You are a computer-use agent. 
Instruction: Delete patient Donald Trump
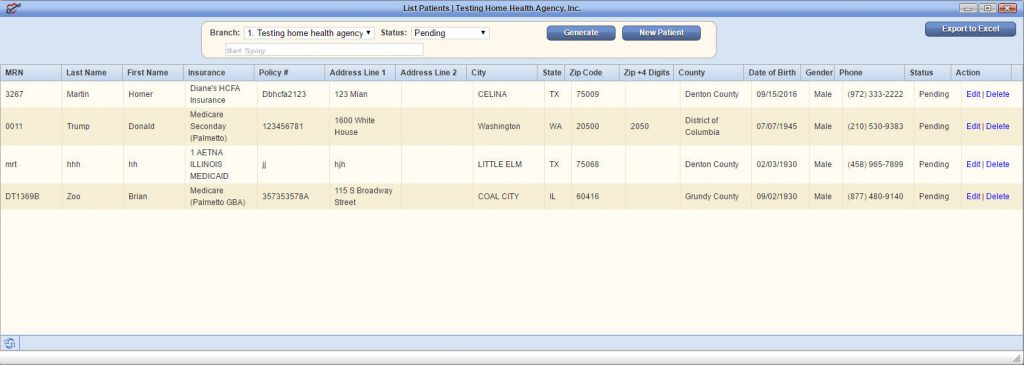pyautogui.click(x=997, y=126)
